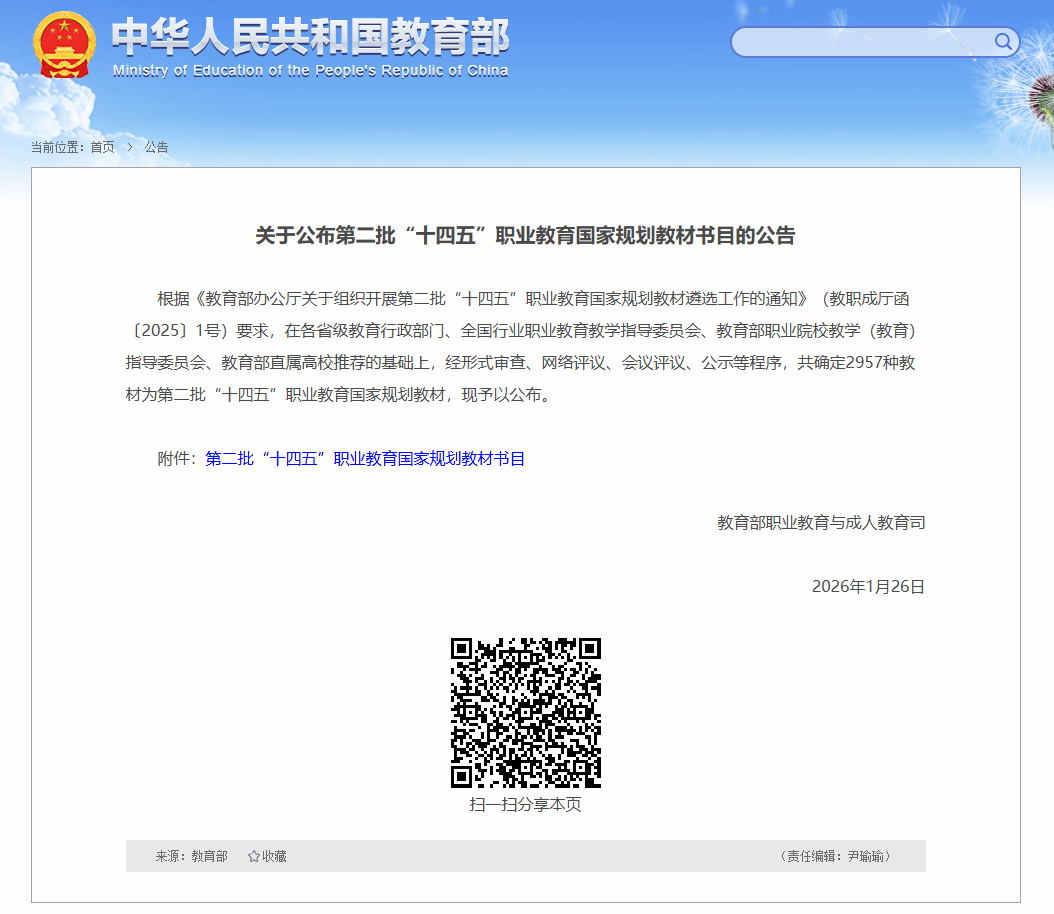Click the 责任编辑：尹瑜瑜 editor credit

835,856
